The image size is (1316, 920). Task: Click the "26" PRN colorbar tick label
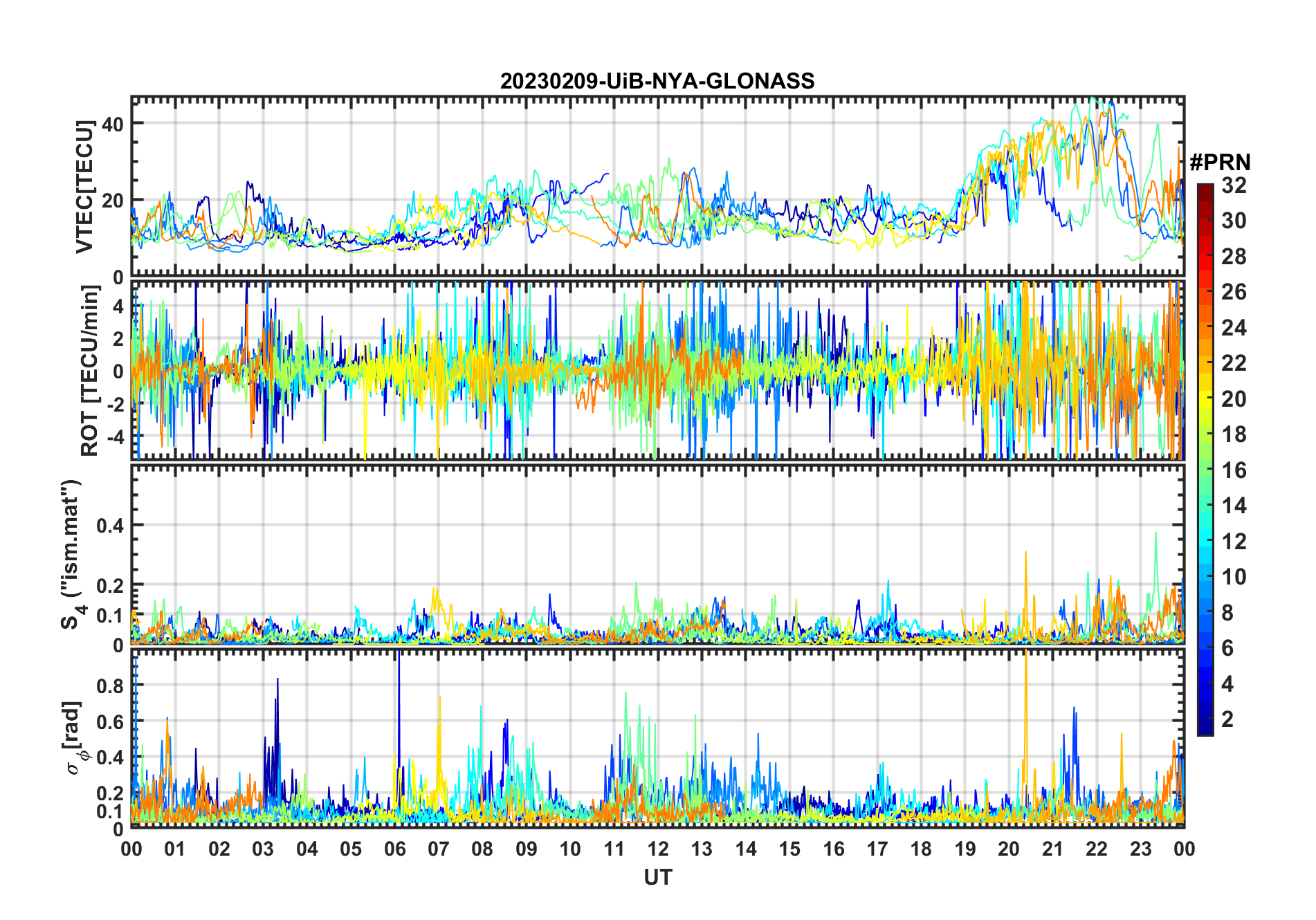click(x=1234, y=292)
